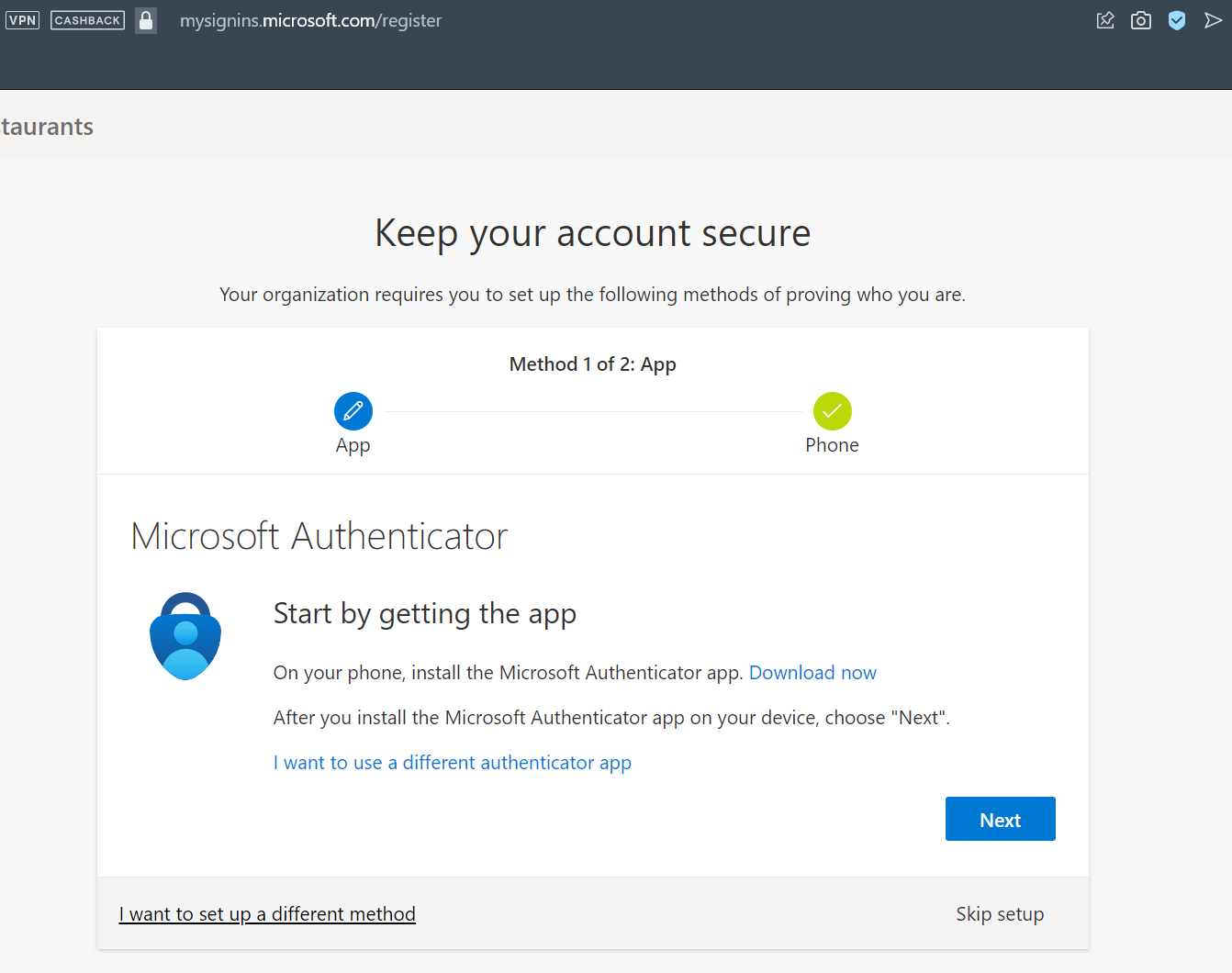This screenshot has width=1232, height=973.
Task: Take a snapshot with the camera icon
Action: pyautogui.click(x=1141, y=20)
